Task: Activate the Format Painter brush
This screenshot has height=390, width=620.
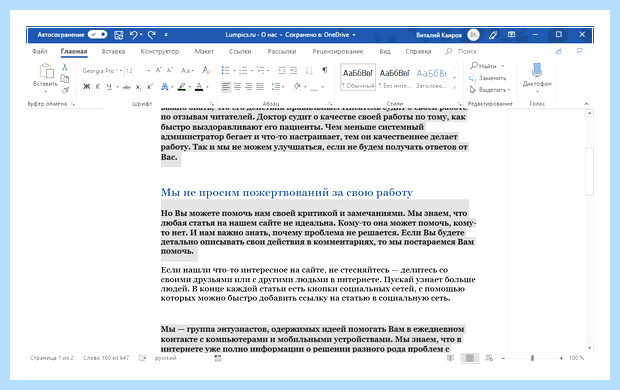Action: [x=65, y=91]
